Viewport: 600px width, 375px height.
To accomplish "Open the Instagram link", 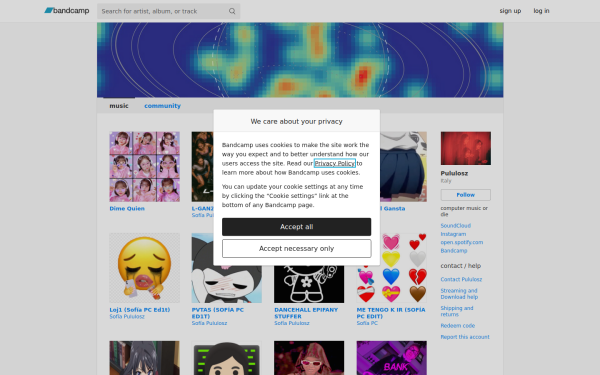I will 453,234.
